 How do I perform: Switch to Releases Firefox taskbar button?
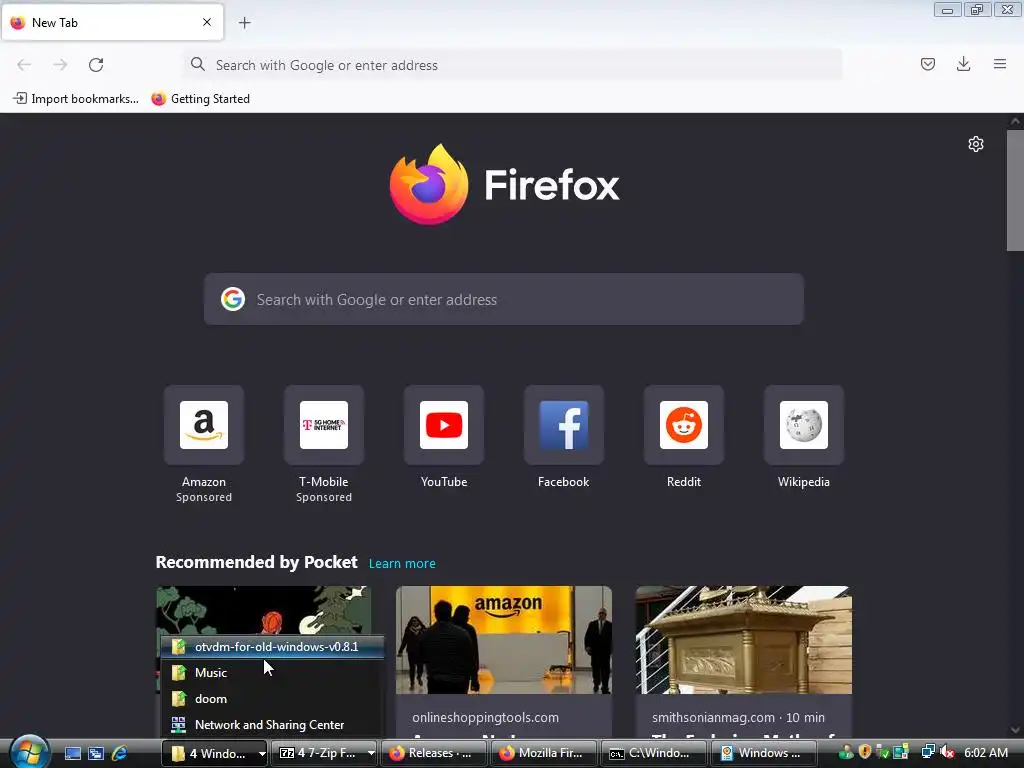(x=434, y=753)
